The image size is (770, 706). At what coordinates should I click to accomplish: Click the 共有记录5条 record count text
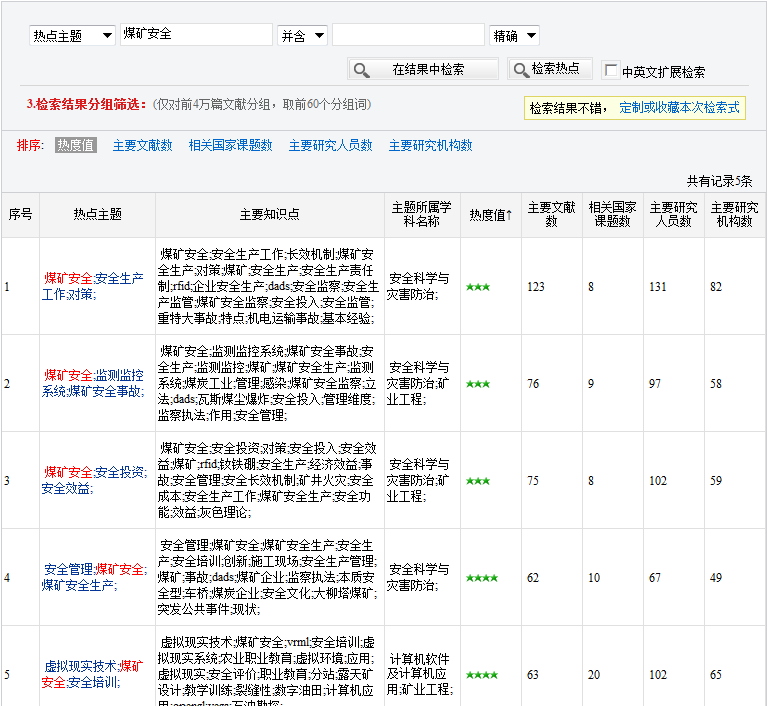pyautogui.click(x=719, y=181)
